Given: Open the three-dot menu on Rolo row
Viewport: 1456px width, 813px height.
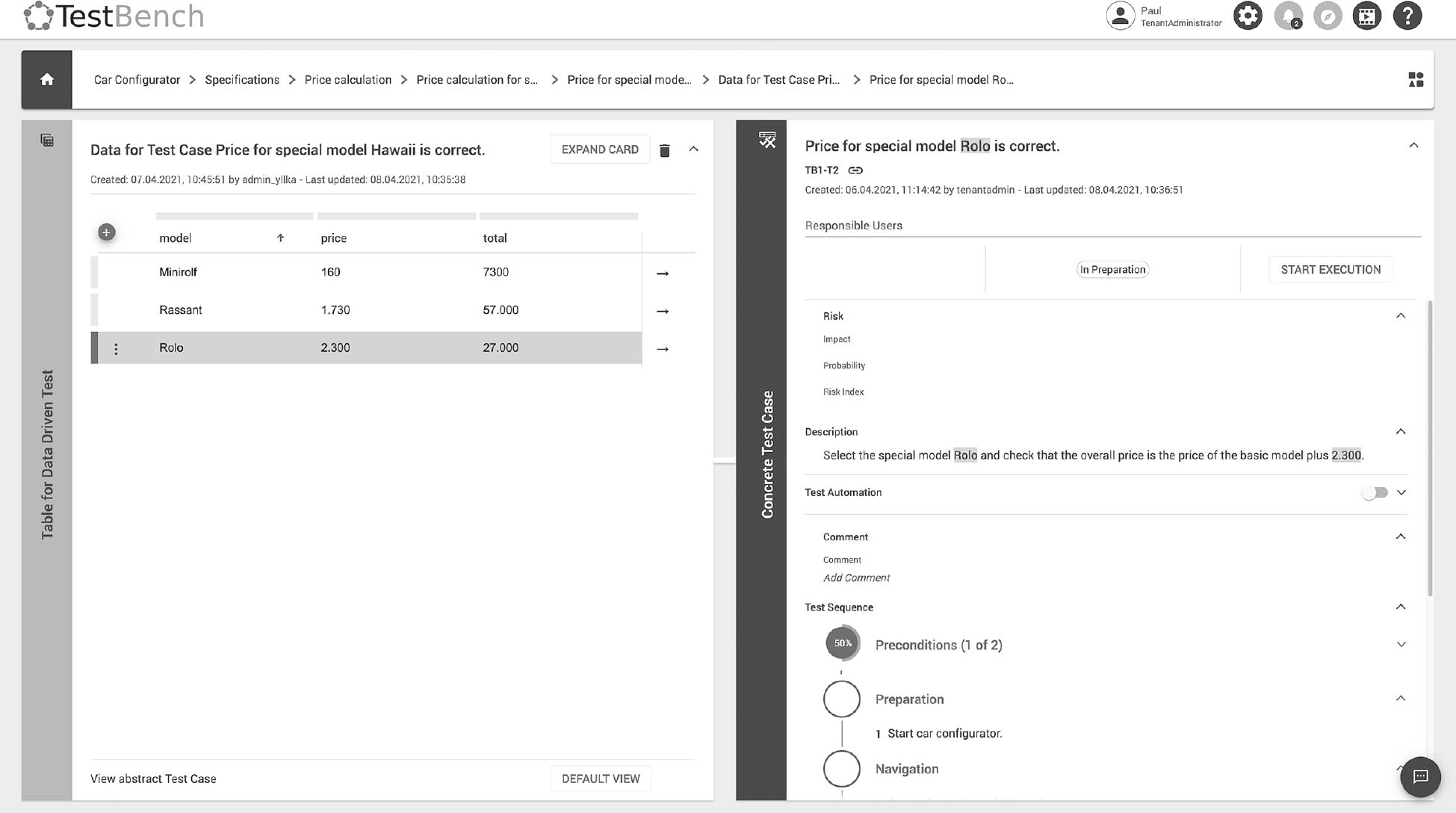Looking at the screenshot, I should [x=116, y=348].
